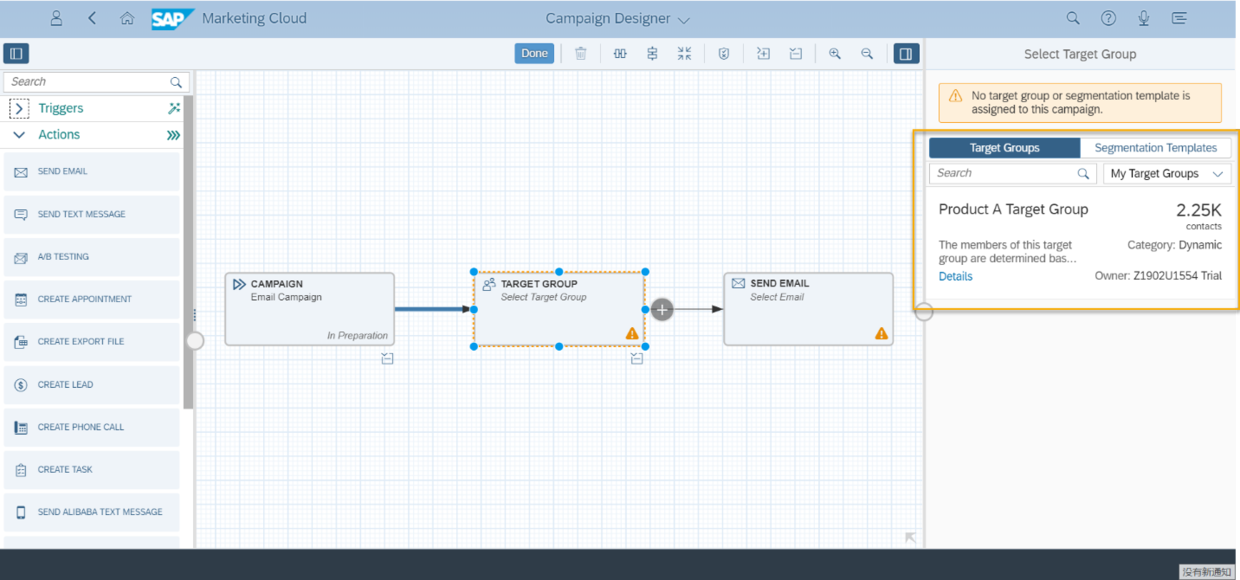Click the left palette scrollbar
Screen dimensions: 1240x580
click(188, 251)
